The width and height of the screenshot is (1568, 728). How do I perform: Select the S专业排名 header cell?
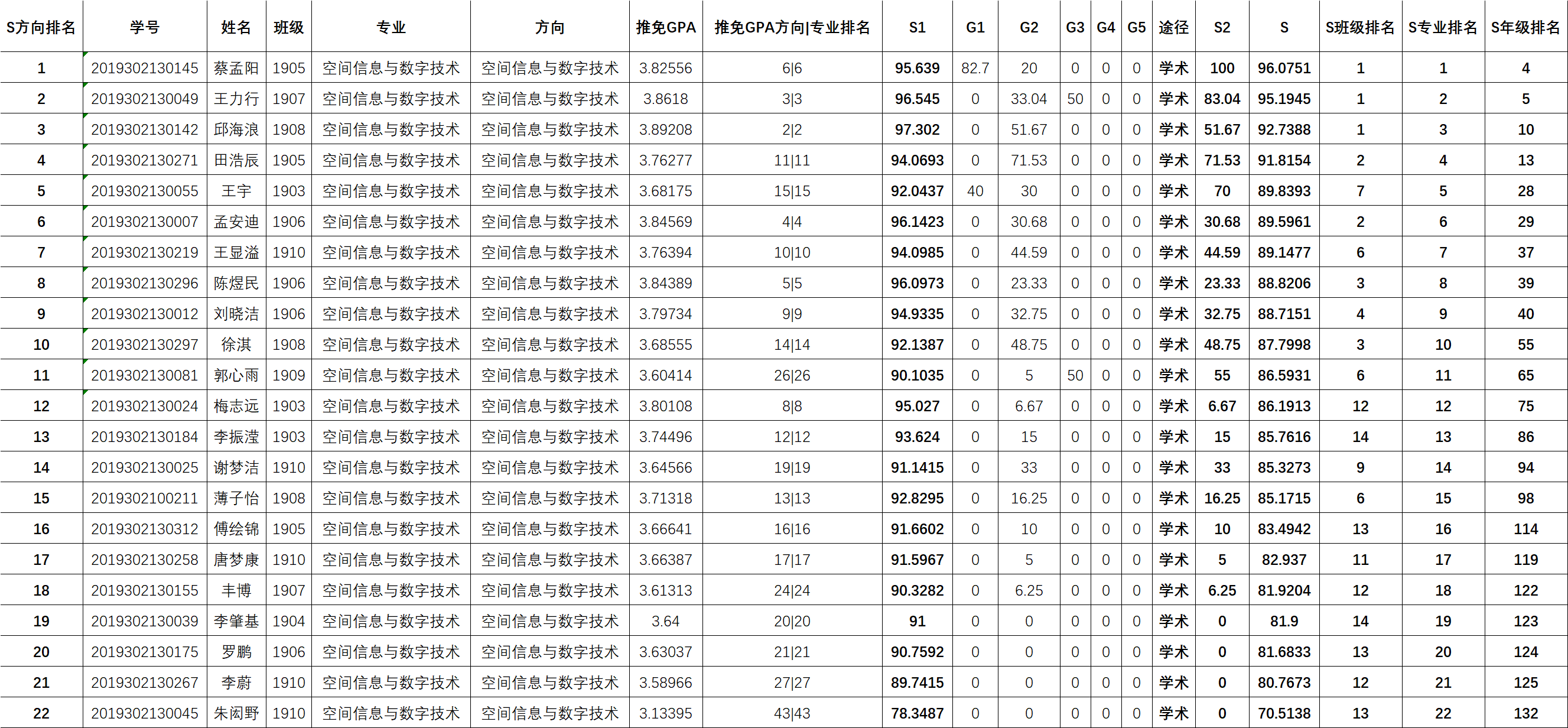1443,27
